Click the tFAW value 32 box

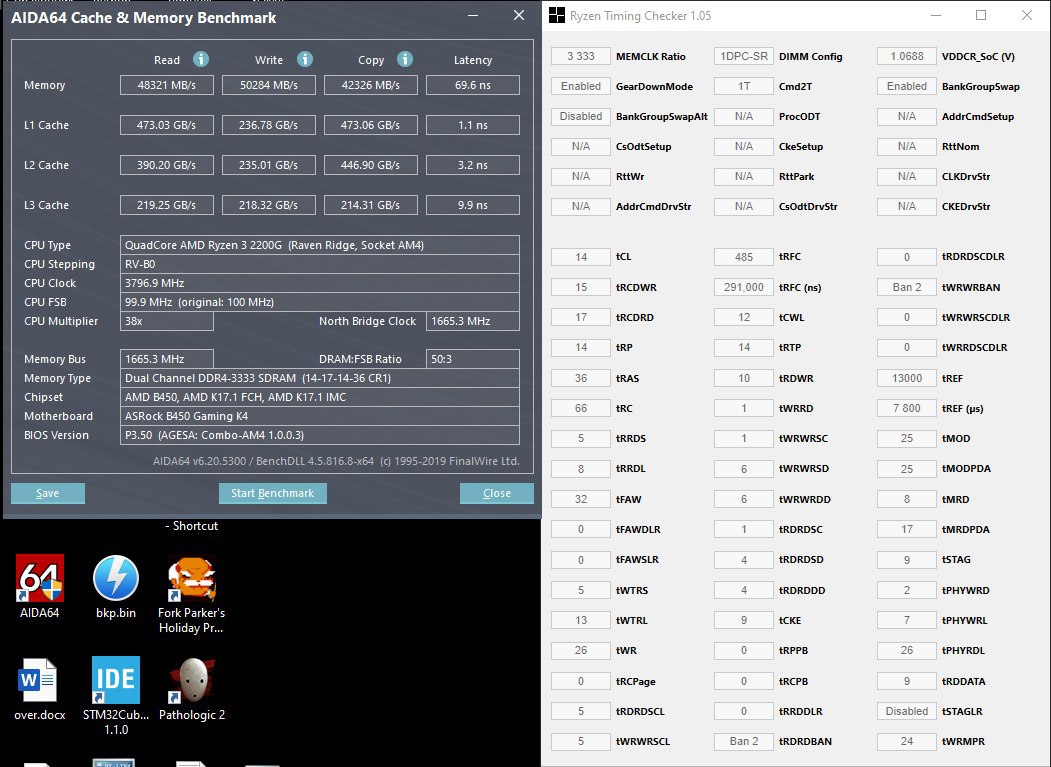[x=580, y=499]
